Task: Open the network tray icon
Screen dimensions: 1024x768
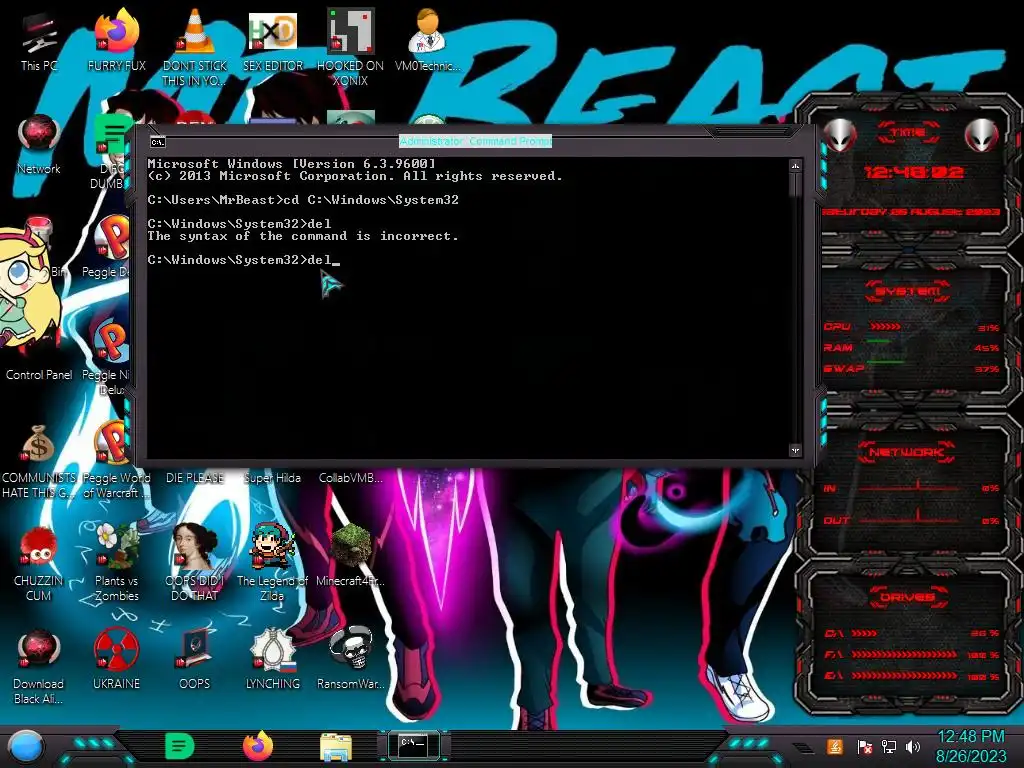Action: [889, 747]
